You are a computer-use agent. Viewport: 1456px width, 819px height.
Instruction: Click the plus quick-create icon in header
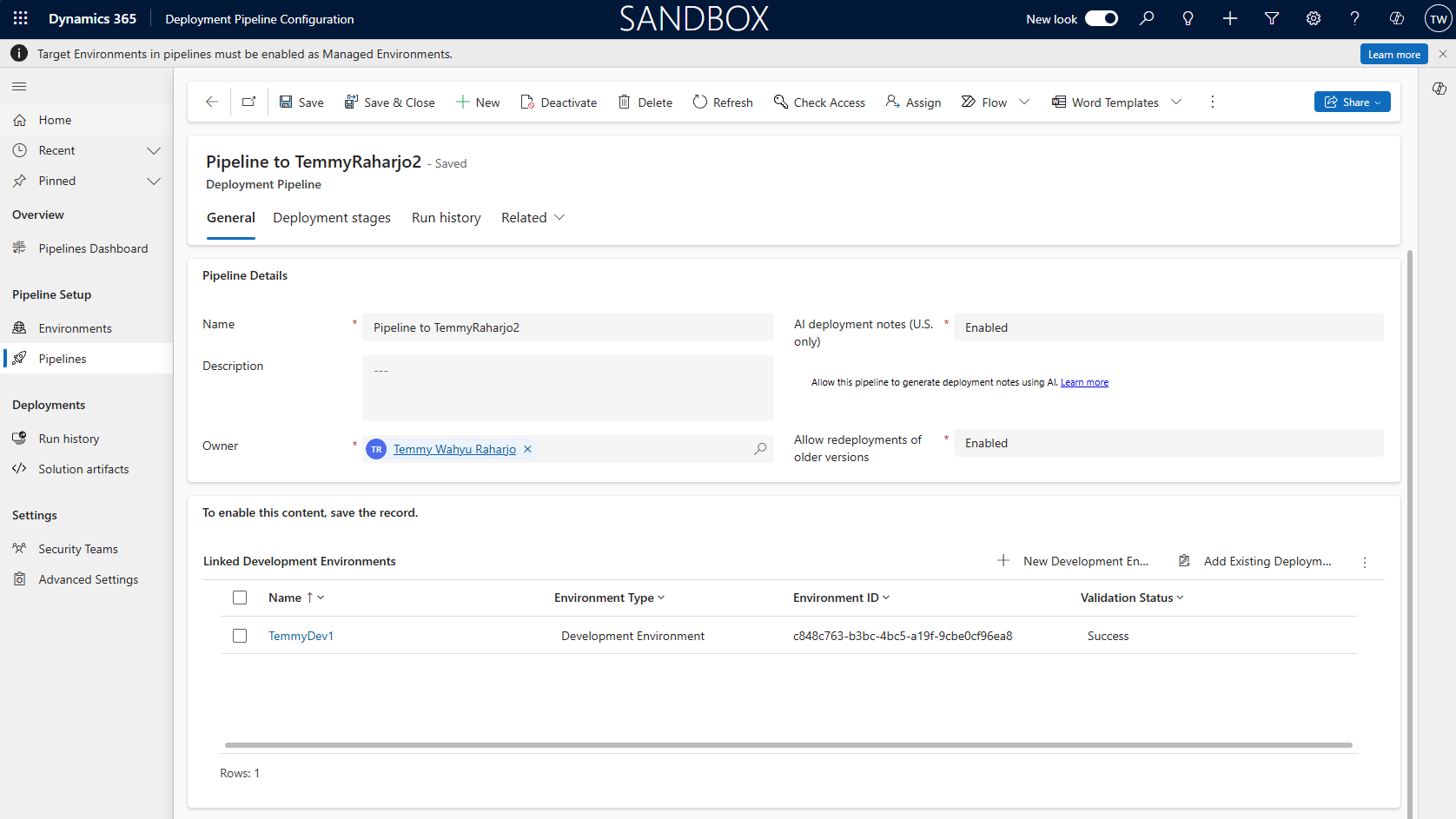(x=1230, y=18)
